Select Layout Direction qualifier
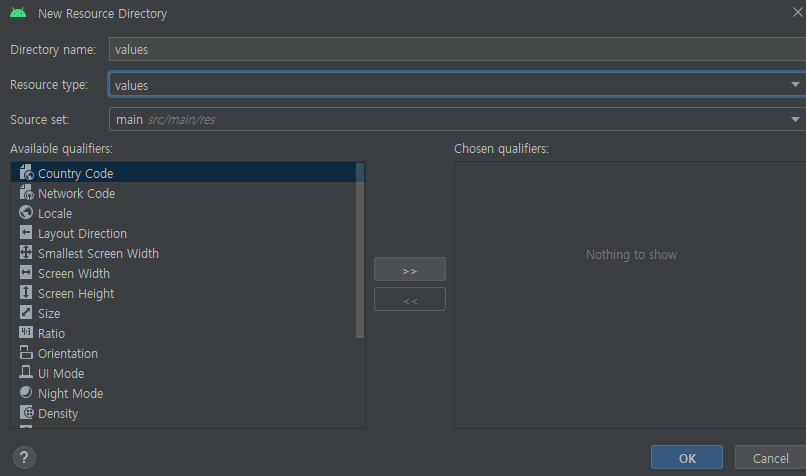This screenshot has height=476, width=806. pyautogui.click(x=184, y=233)
